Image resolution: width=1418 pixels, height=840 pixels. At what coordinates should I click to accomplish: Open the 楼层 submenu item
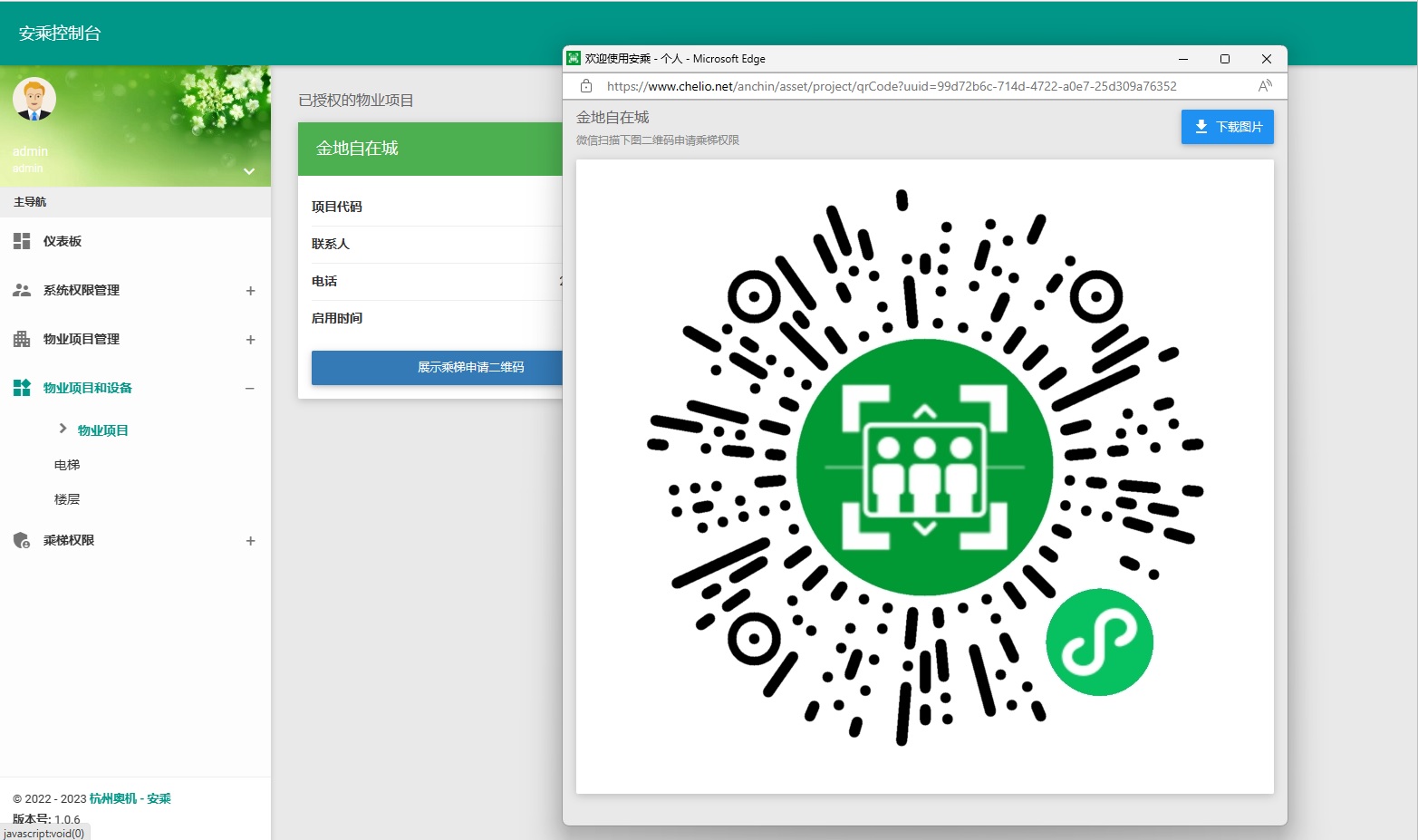[67, 499]
